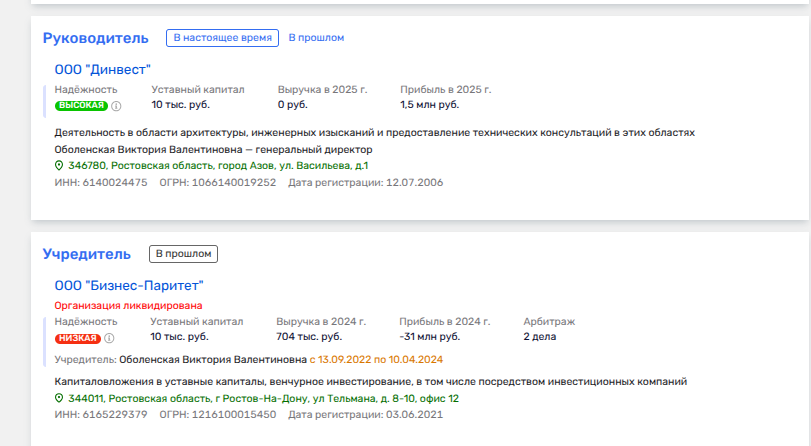Switch to the 'В настоящее время' tab under Руководитель
The height and width of the screenshot is (446, 811).
(222, 38)
